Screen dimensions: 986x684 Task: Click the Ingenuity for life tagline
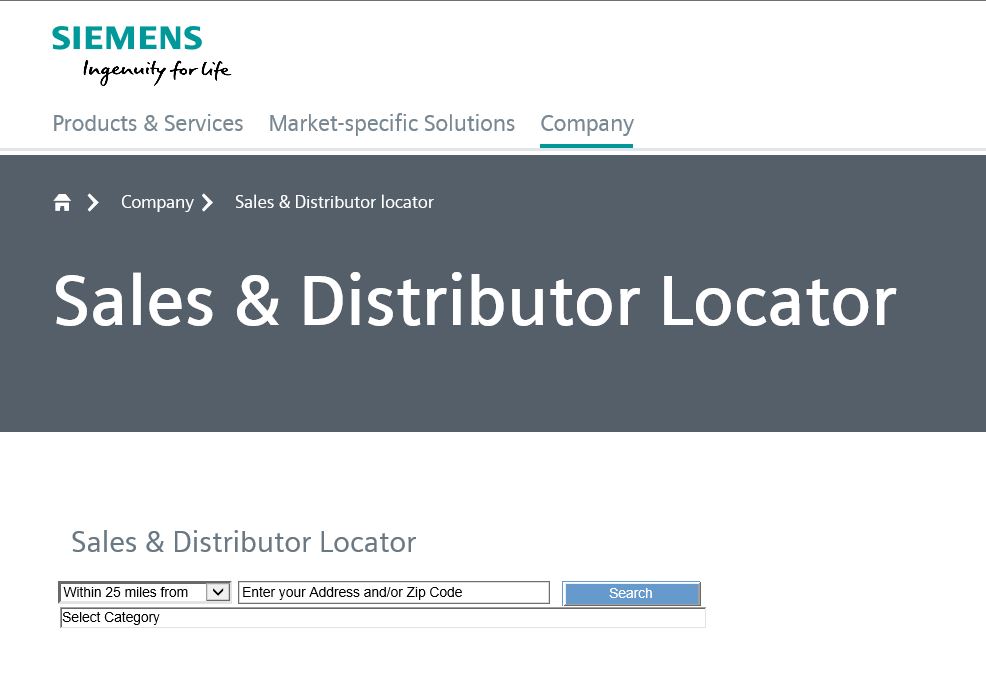(157, 70)
